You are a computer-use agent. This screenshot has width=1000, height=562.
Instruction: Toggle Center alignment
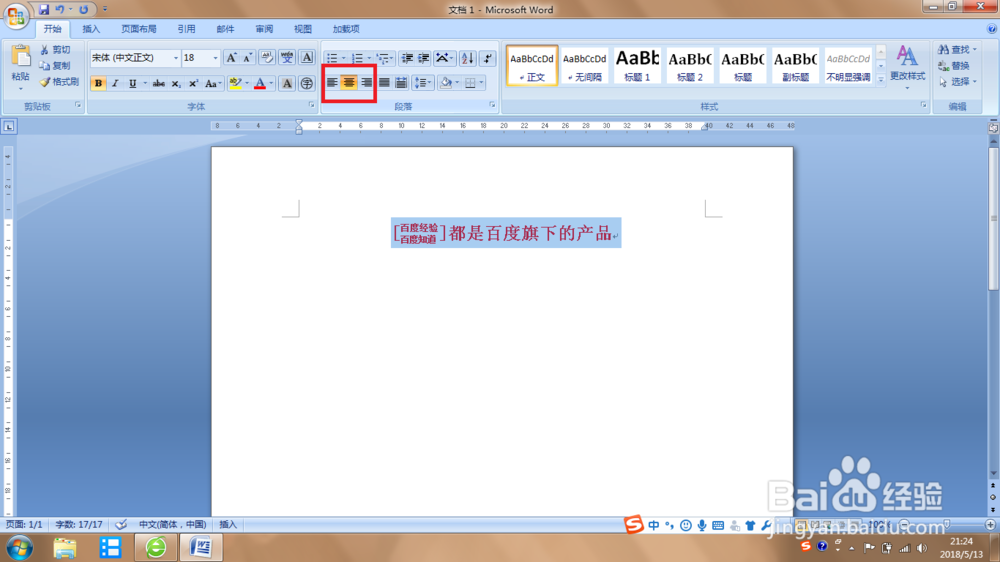(x=349, y=82)
